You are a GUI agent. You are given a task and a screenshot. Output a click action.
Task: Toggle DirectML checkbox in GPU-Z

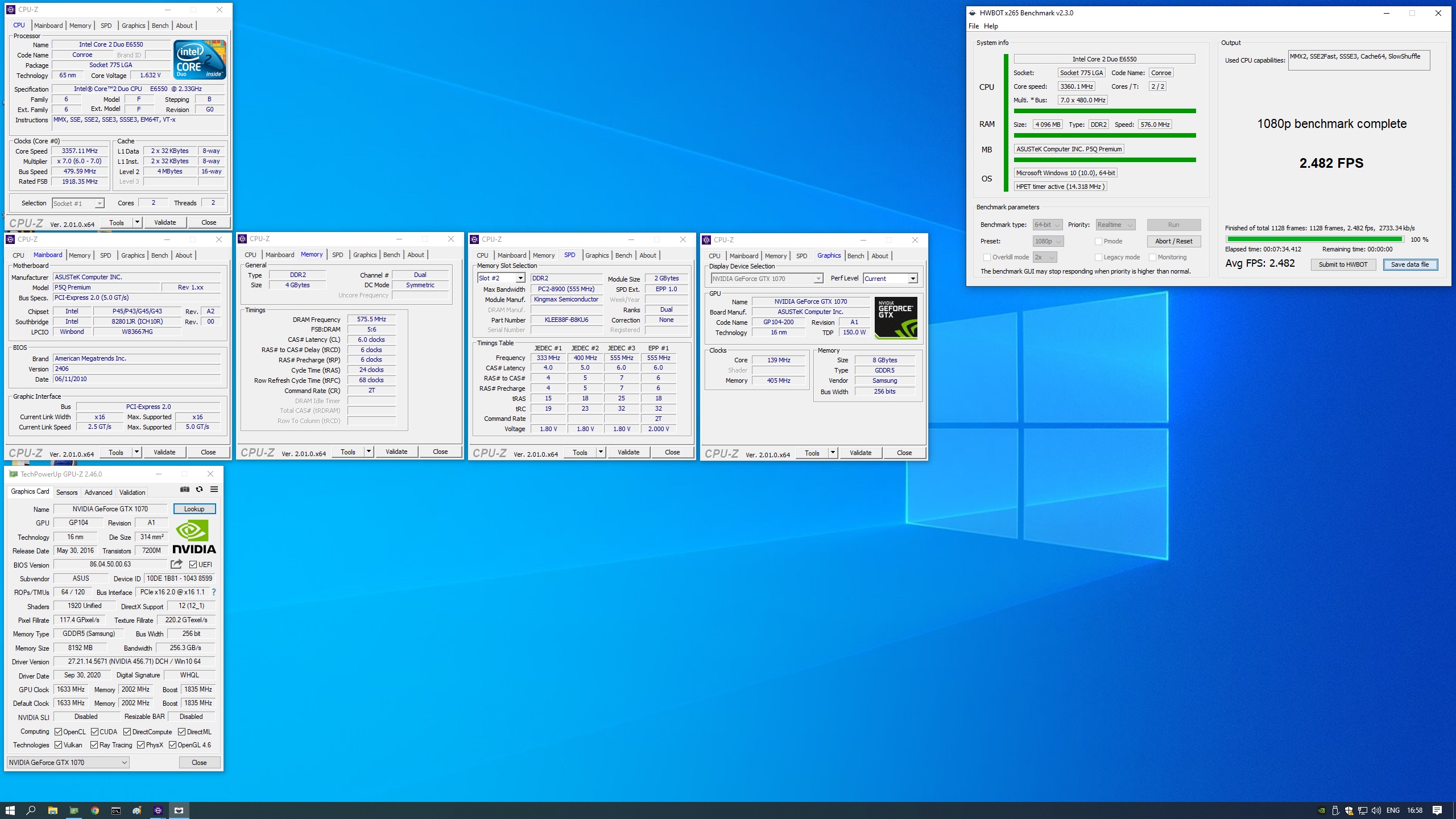point(181,732)
